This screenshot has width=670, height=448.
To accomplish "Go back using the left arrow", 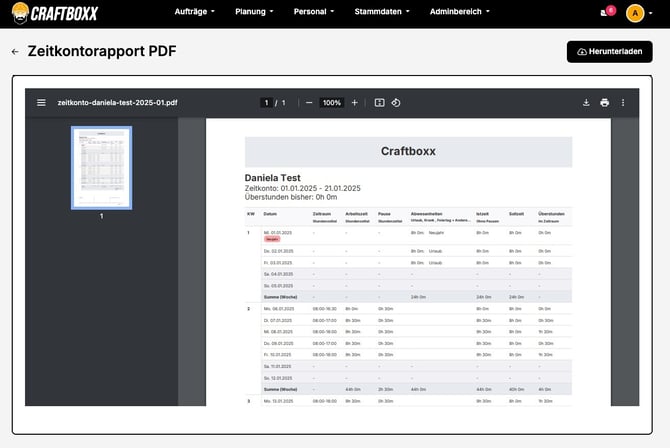I will 15,52.
